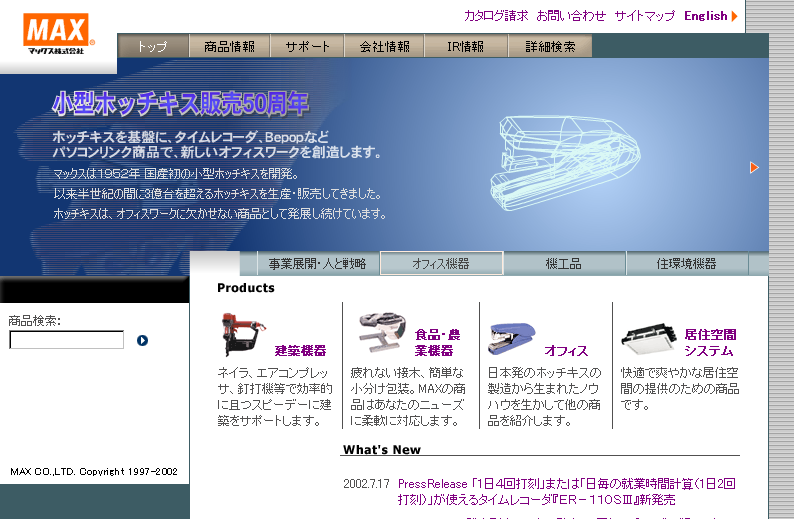Open the 2002.7.17 PressRelease news link
This screenshot has width=794, height=519.
(x=567, y=491)
